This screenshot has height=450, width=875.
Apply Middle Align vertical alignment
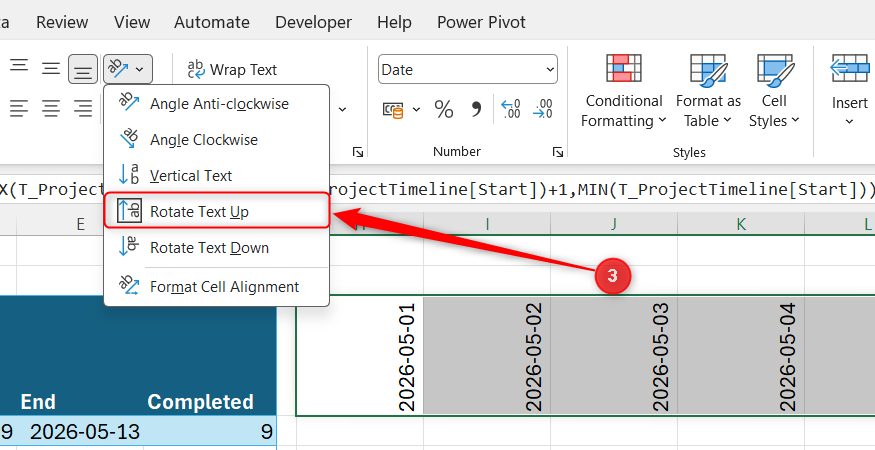[x=51, y=69]
